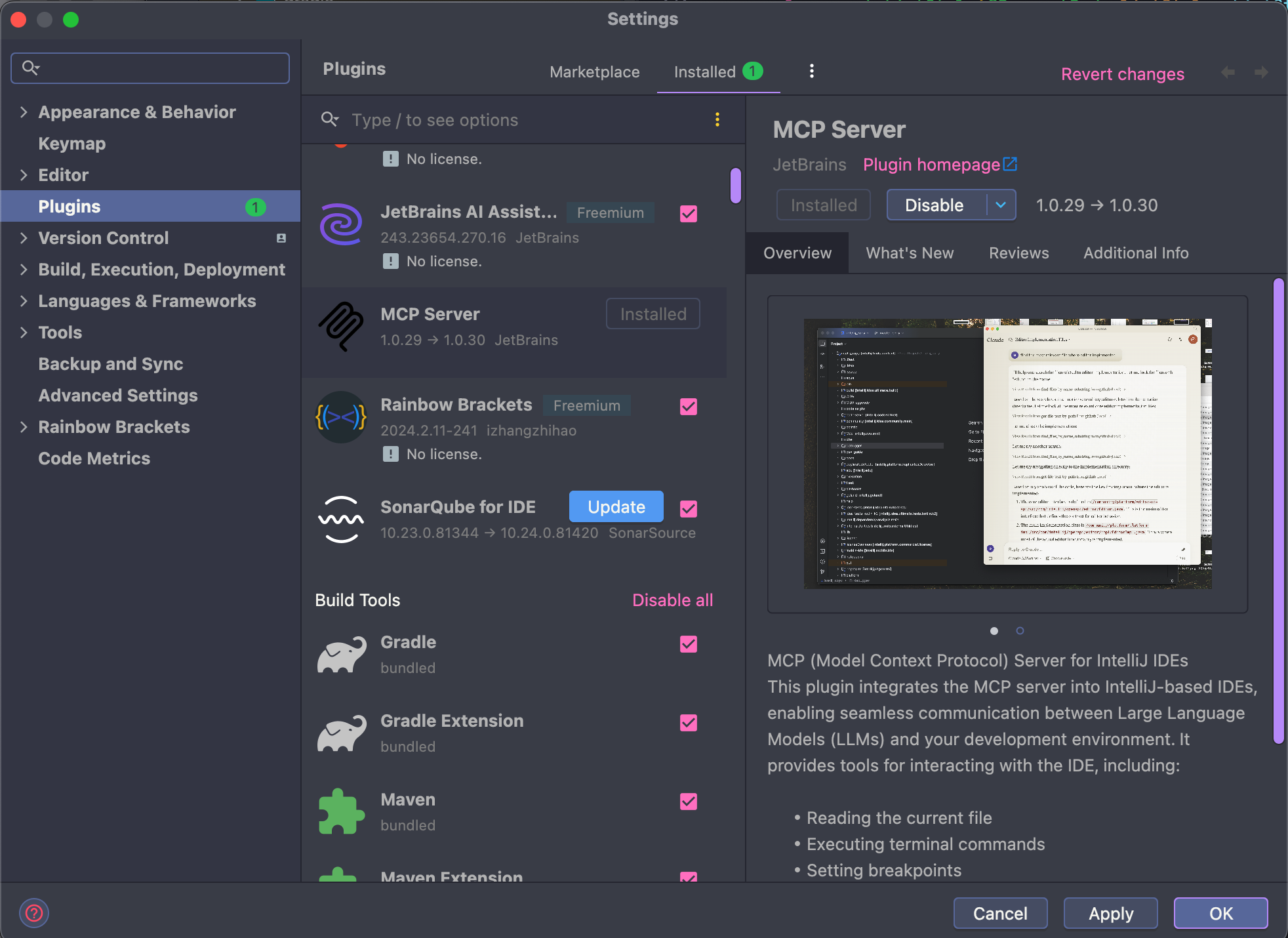Click the SonarQube for IDE plugin icon
The image size is (1288, 938).
(341, 520)
